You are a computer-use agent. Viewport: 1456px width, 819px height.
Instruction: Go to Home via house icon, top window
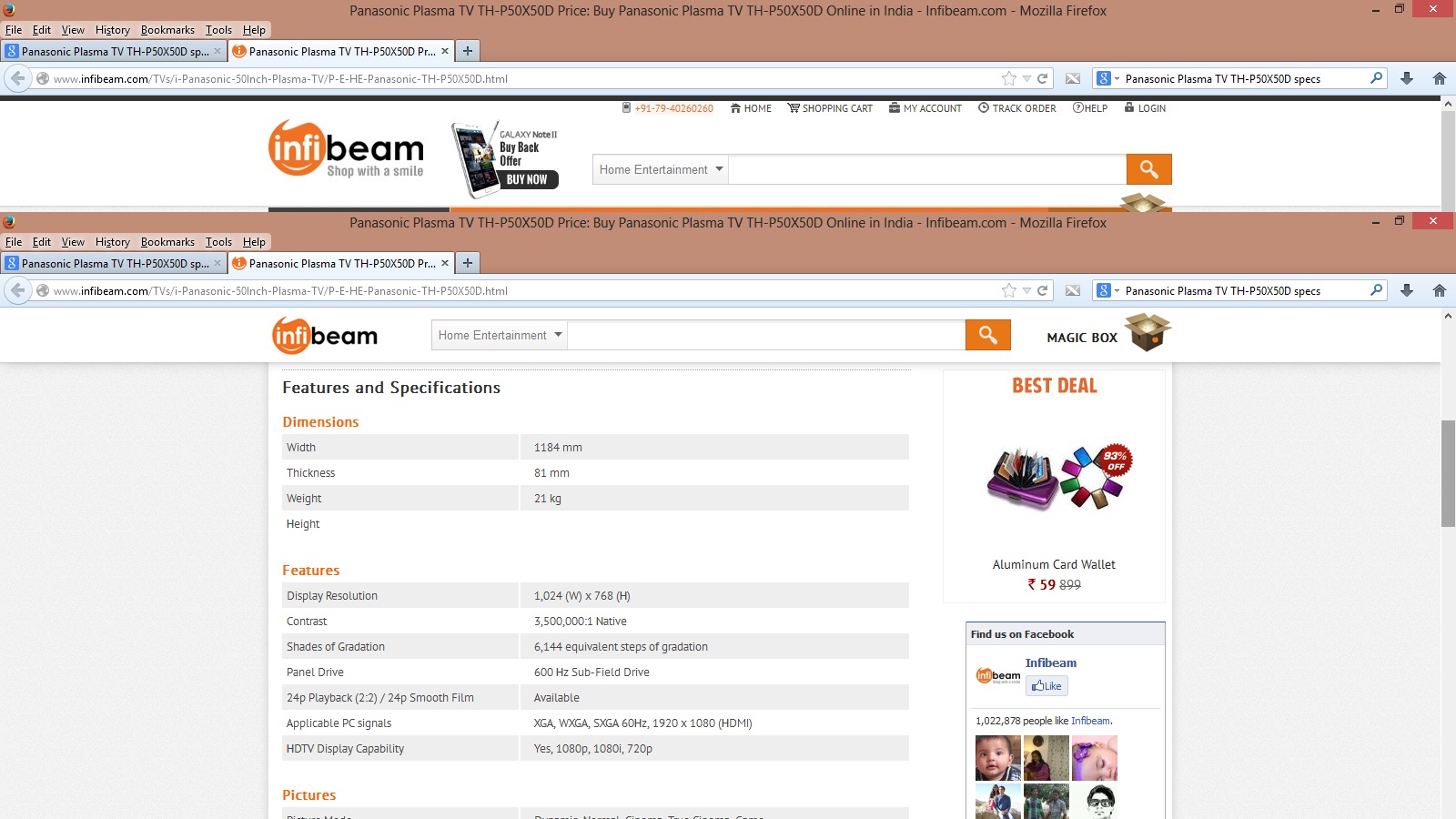tap(1440, 78)
